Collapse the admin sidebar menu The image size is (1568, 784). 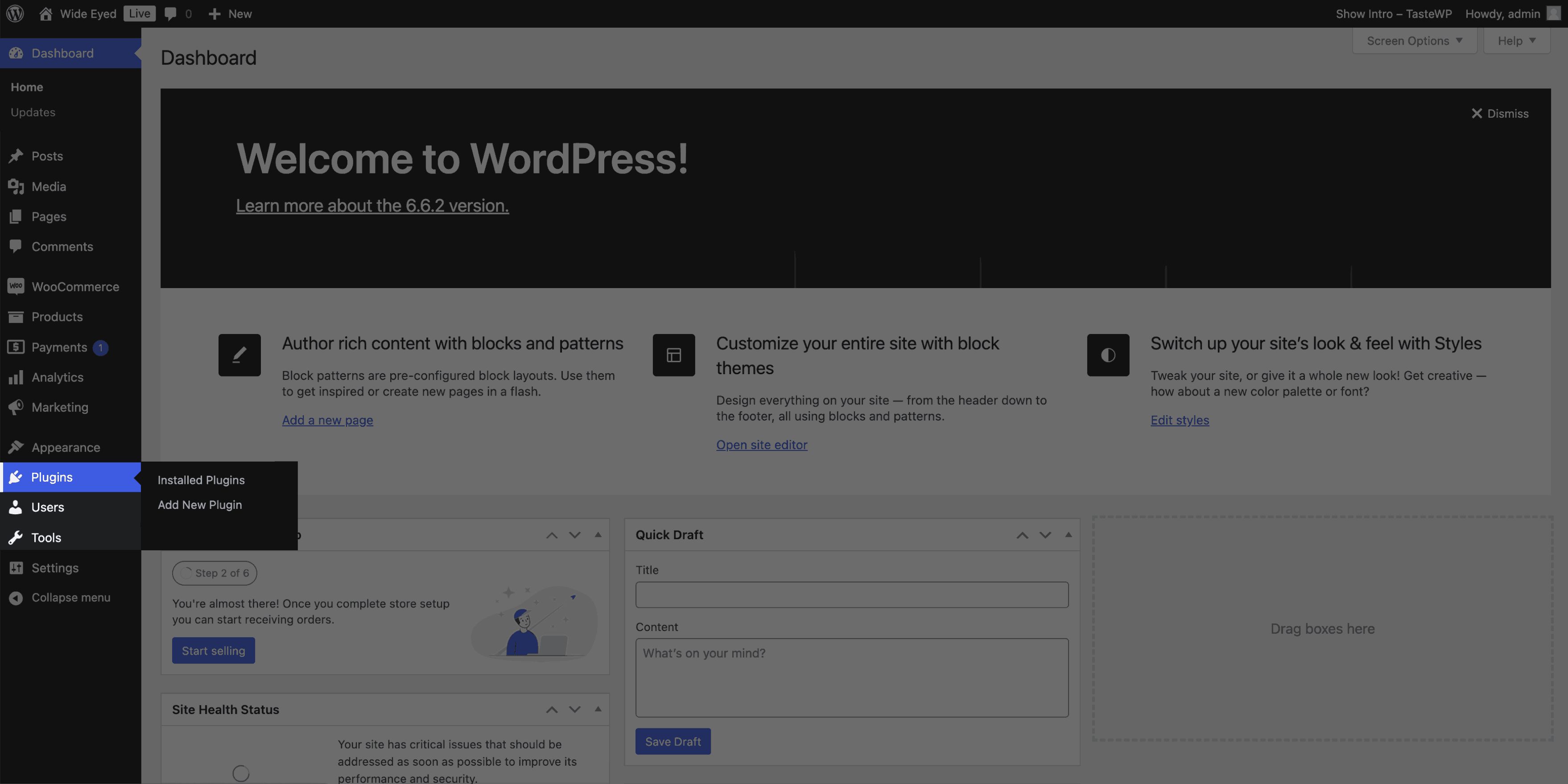click(x=70, y=598)
